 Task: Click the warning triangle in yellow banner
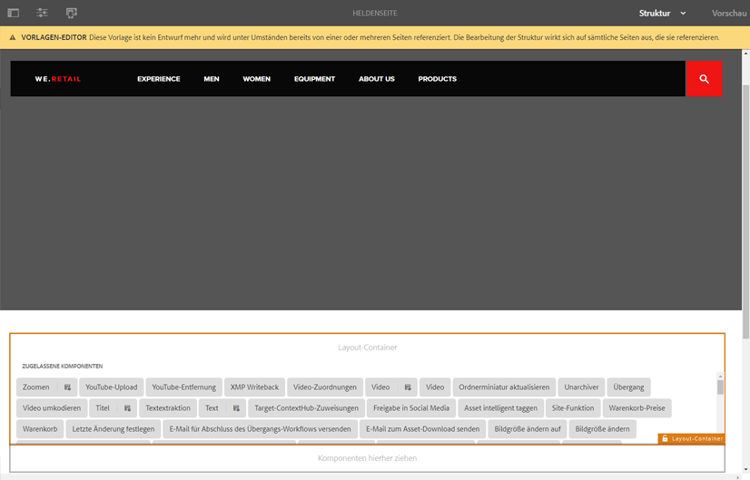click(x=12, y=37)
